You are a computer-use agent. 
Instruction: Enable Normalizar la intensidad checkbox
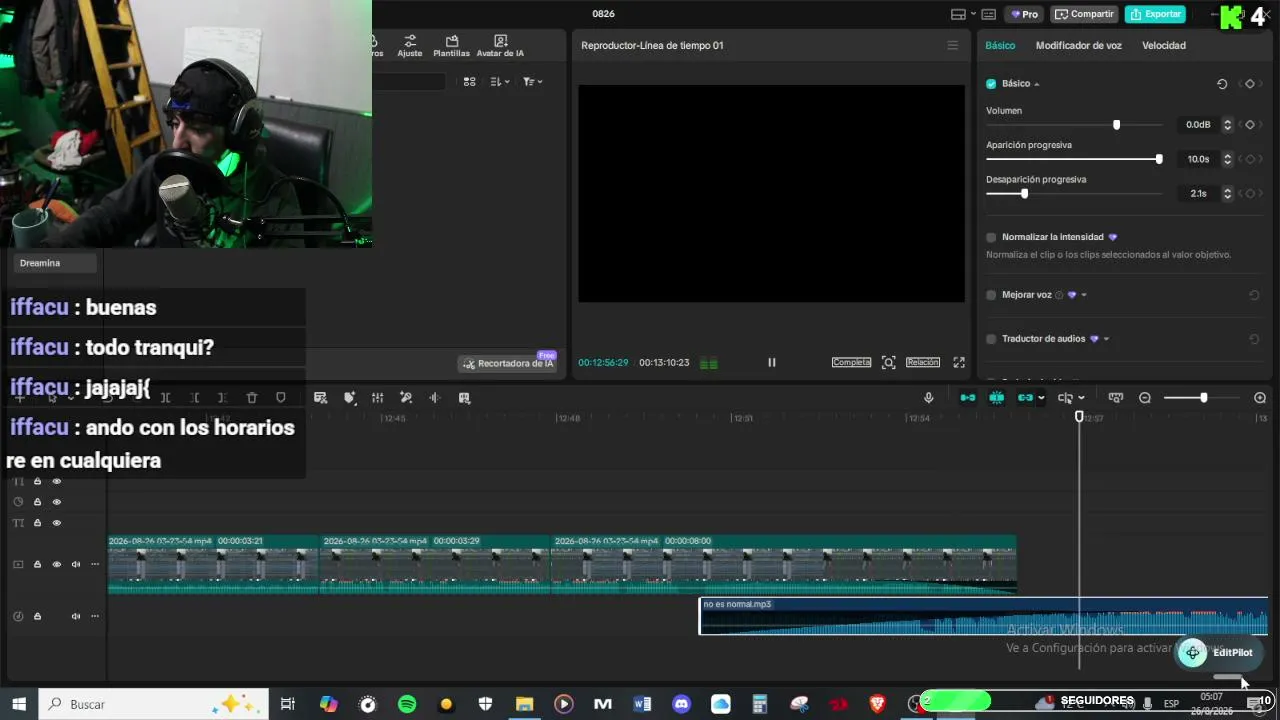click(991, 237)
